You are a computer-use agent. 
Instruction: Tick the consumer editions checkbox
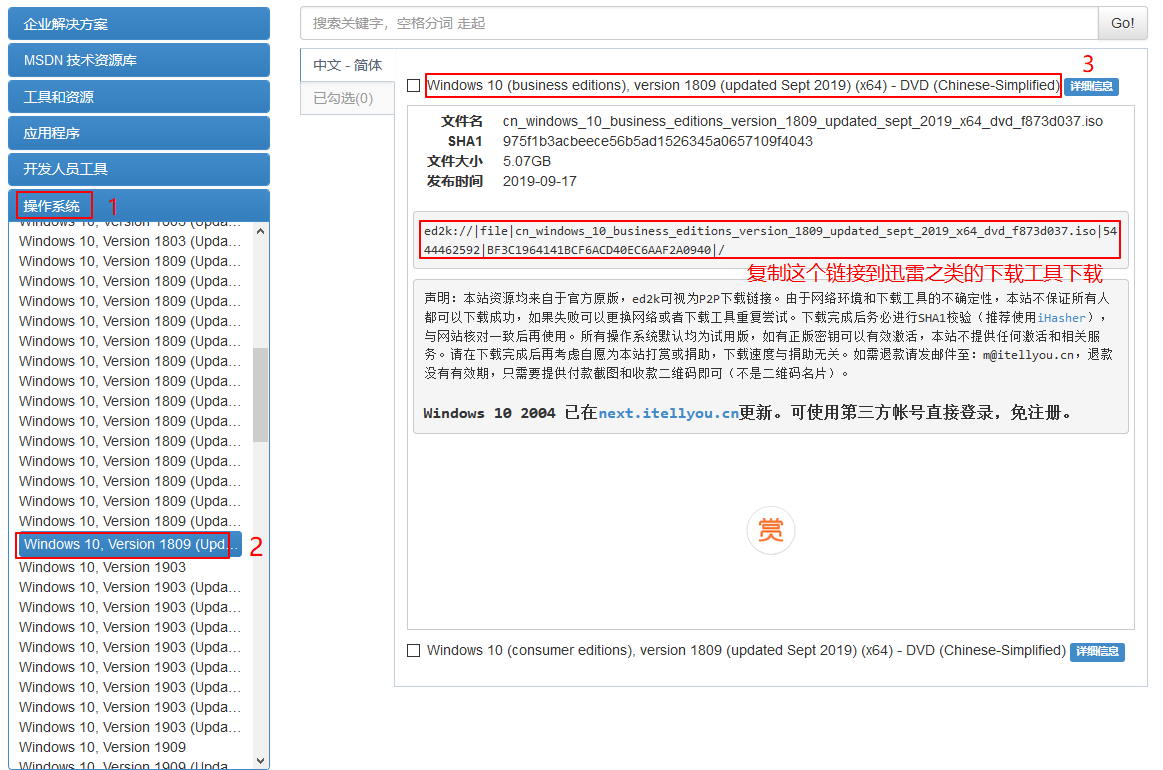pos(414,651)
